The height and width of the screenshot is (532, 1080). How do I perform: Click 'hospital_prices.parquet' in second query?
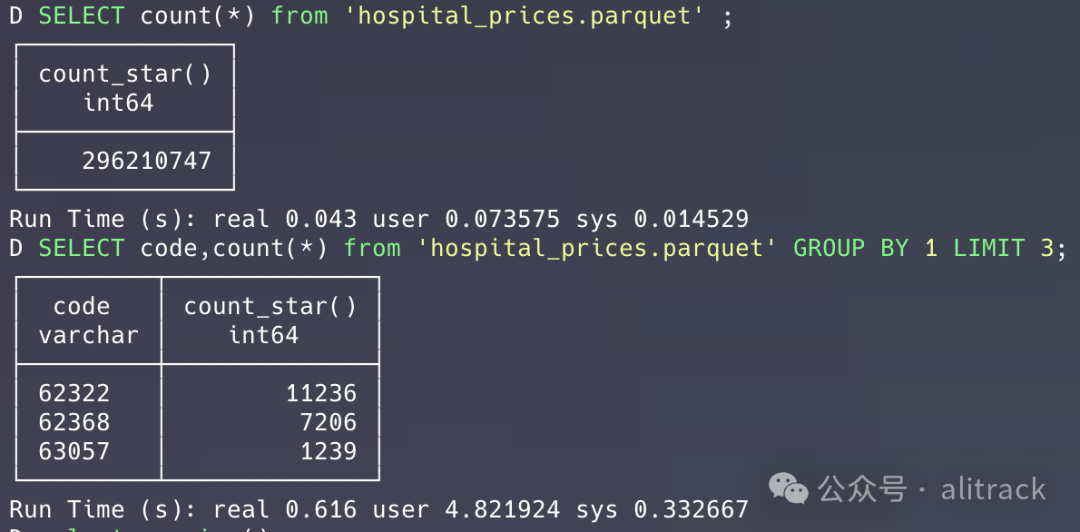click(597, 248)
